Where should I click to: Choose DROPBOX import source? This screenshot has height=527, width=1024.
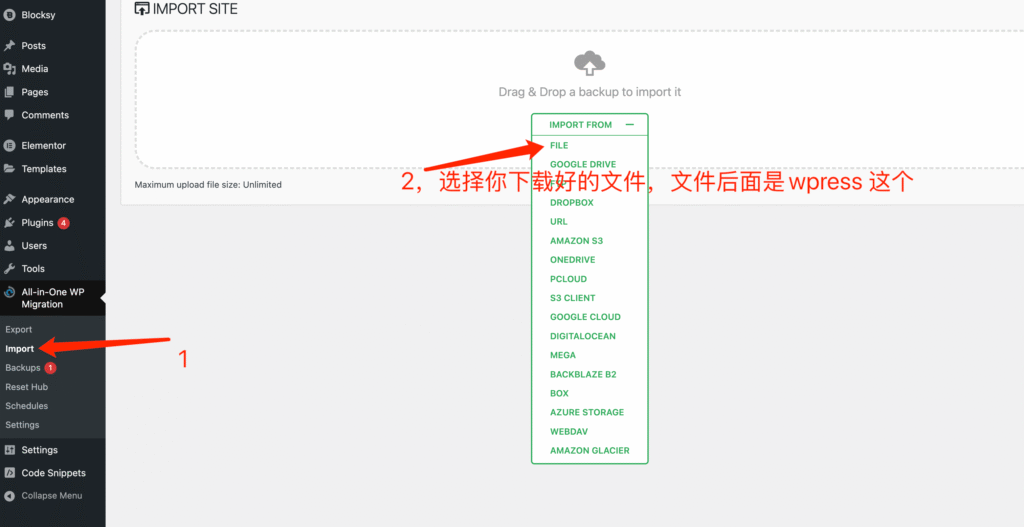click(571, 202)
